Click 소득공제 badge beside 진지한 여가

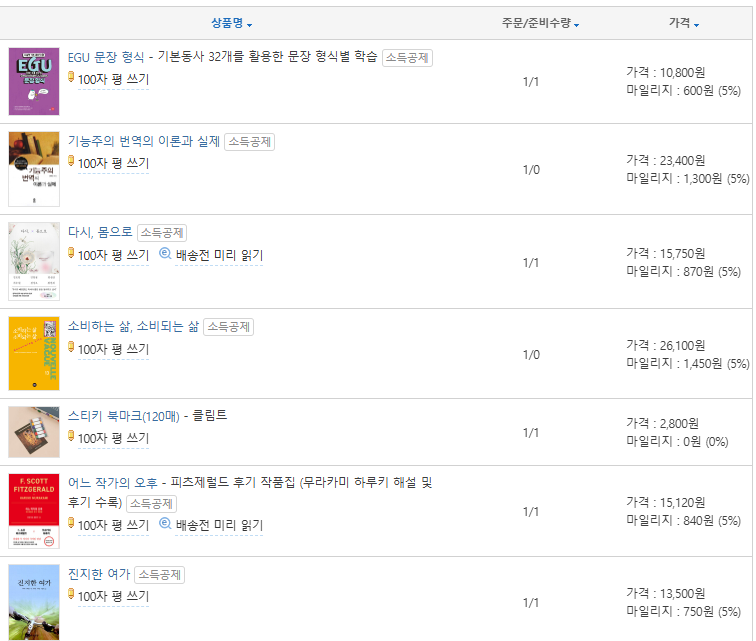point(160,575)
